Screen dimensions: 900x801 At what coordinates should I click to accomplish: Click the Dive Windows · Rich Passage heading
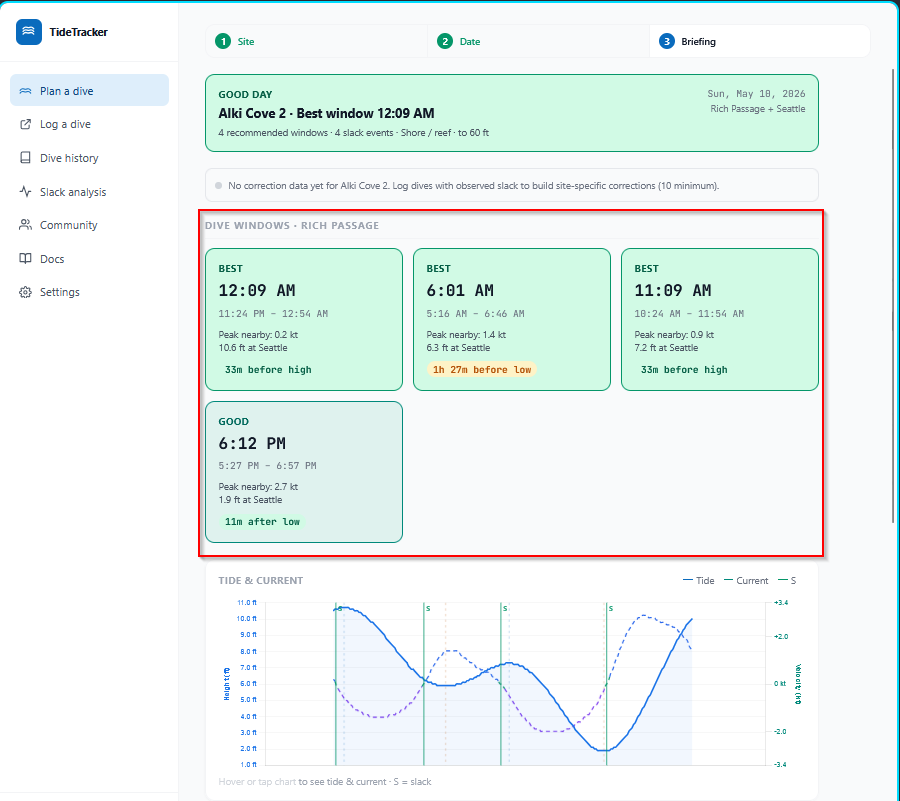292,225
